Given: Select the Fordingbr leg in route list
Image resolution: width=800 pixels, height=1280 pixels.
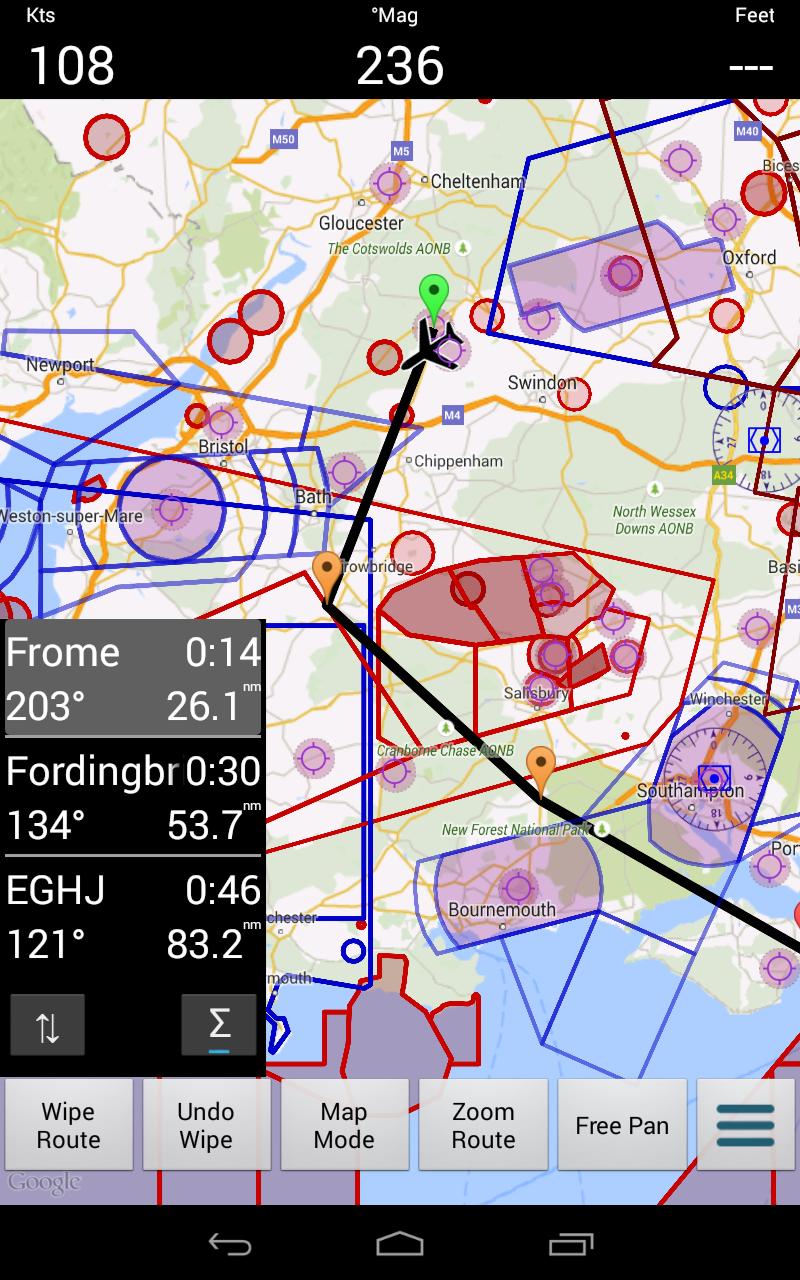Looking at the screenshot, I should click(x=133, y=797).
